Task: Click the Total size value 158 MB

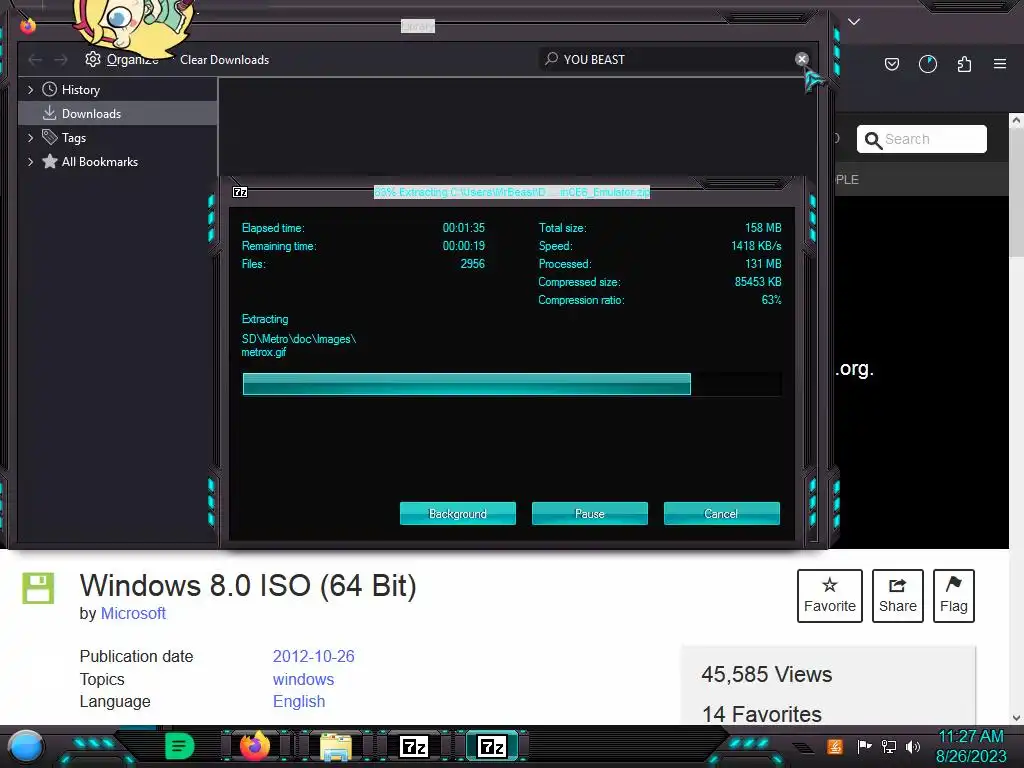Action: point(763,228)
